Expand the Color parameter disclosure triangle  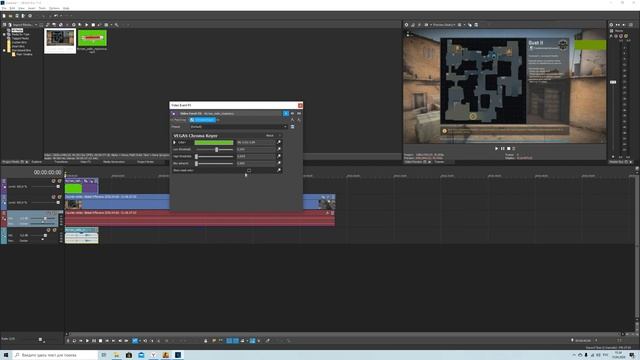coord(174,142)
